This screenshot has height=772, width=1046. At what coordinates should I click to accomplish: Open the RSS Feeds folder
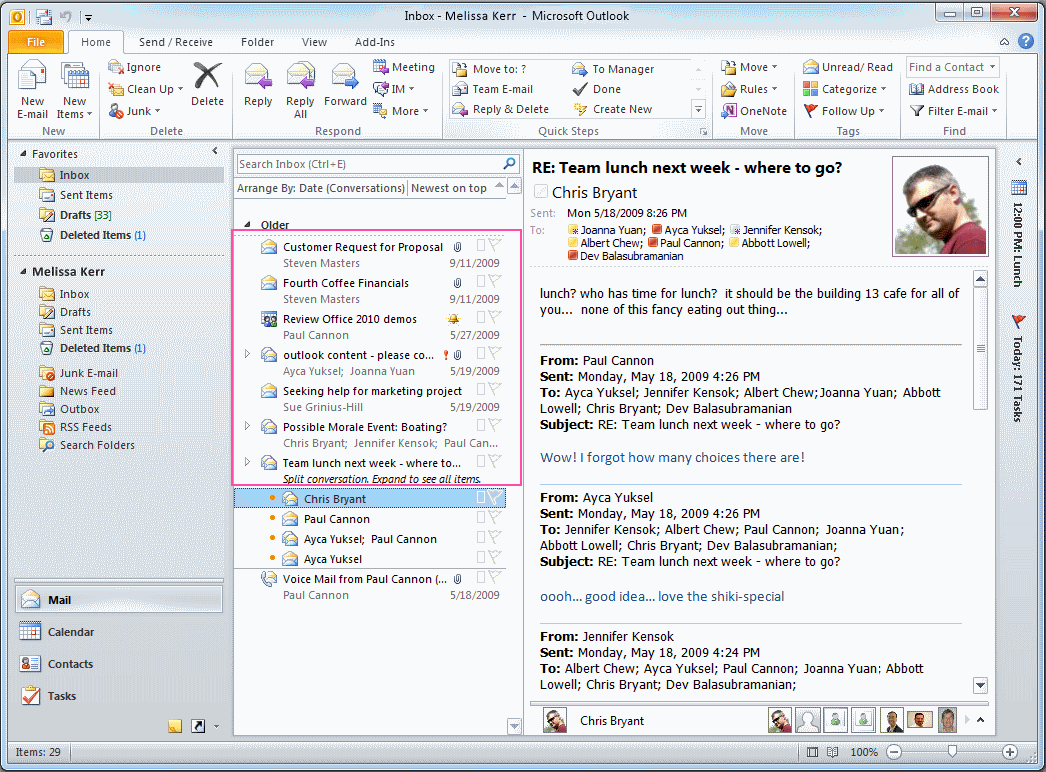click(x=85, y=427)
